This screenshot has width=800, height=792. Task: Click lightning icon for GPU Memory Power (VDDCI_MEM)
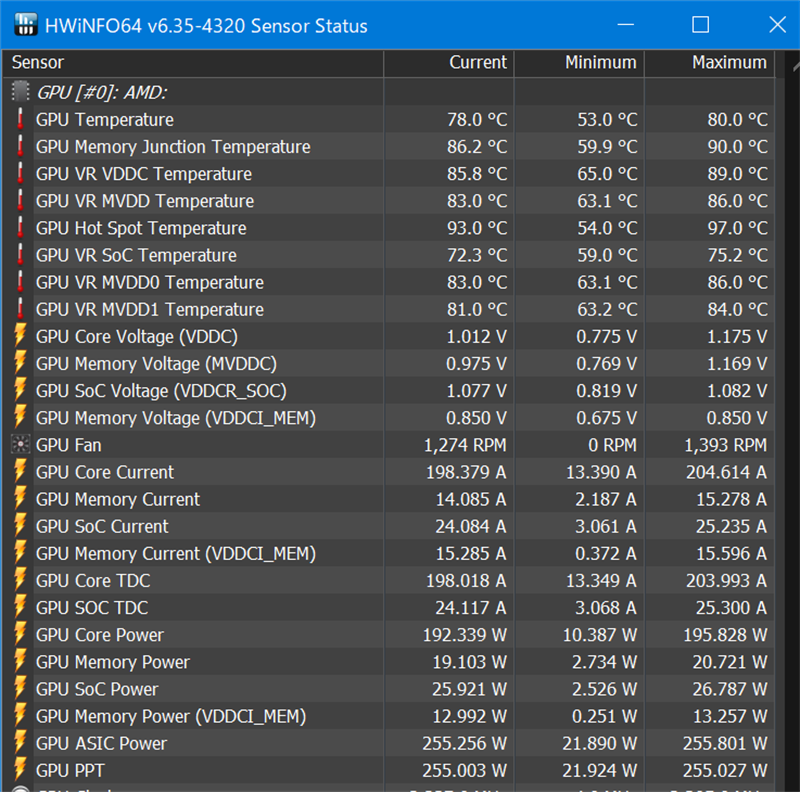click(20, 716)
